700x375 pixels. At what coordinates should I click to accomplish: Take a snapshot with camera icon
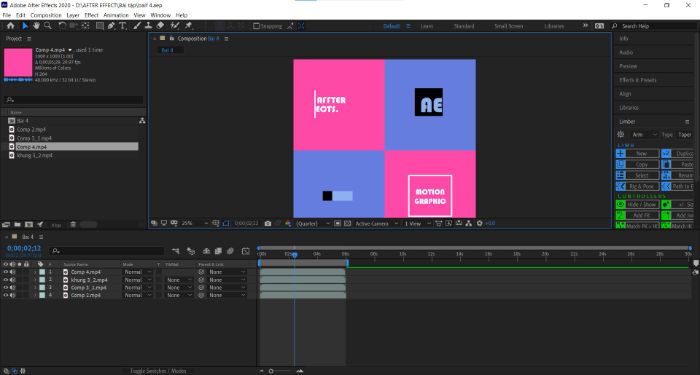267,223
